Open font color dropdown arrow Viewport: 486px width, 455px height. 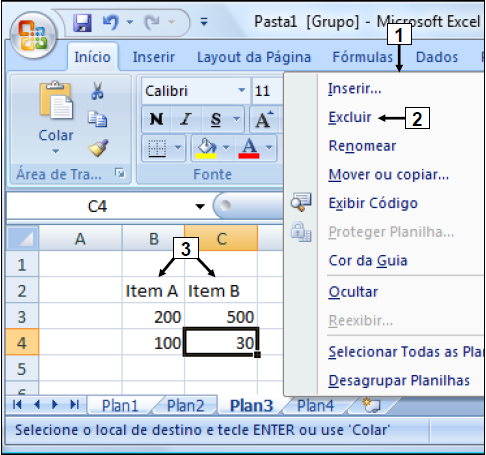[x=269, y=148]
